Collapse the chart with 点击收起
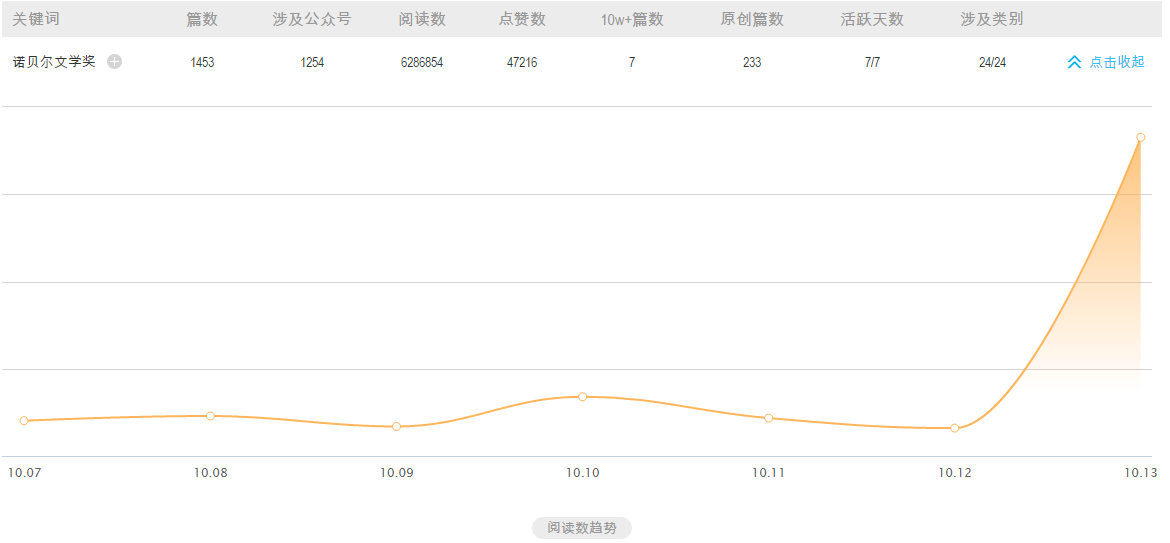 click(1106, 62)
